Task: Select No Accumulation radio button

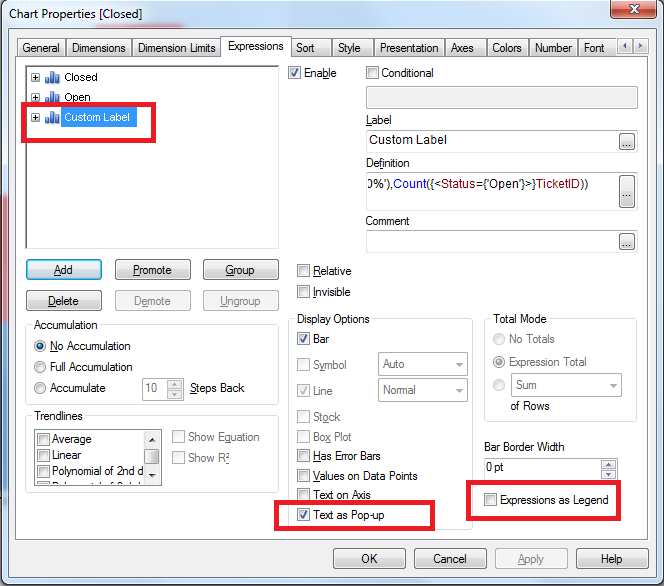Action: [x=40, y=346]
